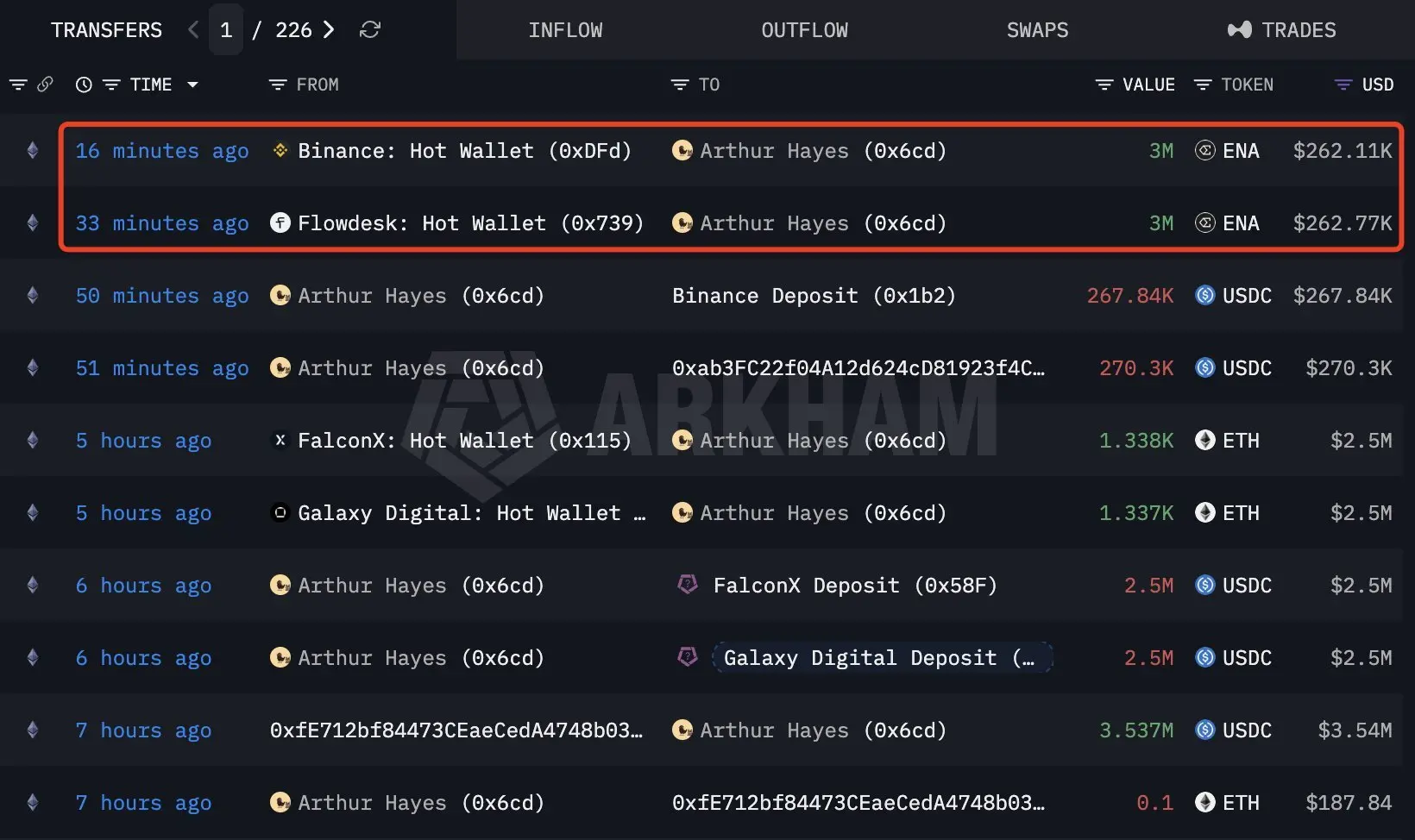Open the TO column filter
This screenshot has width=1415, height=840.
coord(680,85)
